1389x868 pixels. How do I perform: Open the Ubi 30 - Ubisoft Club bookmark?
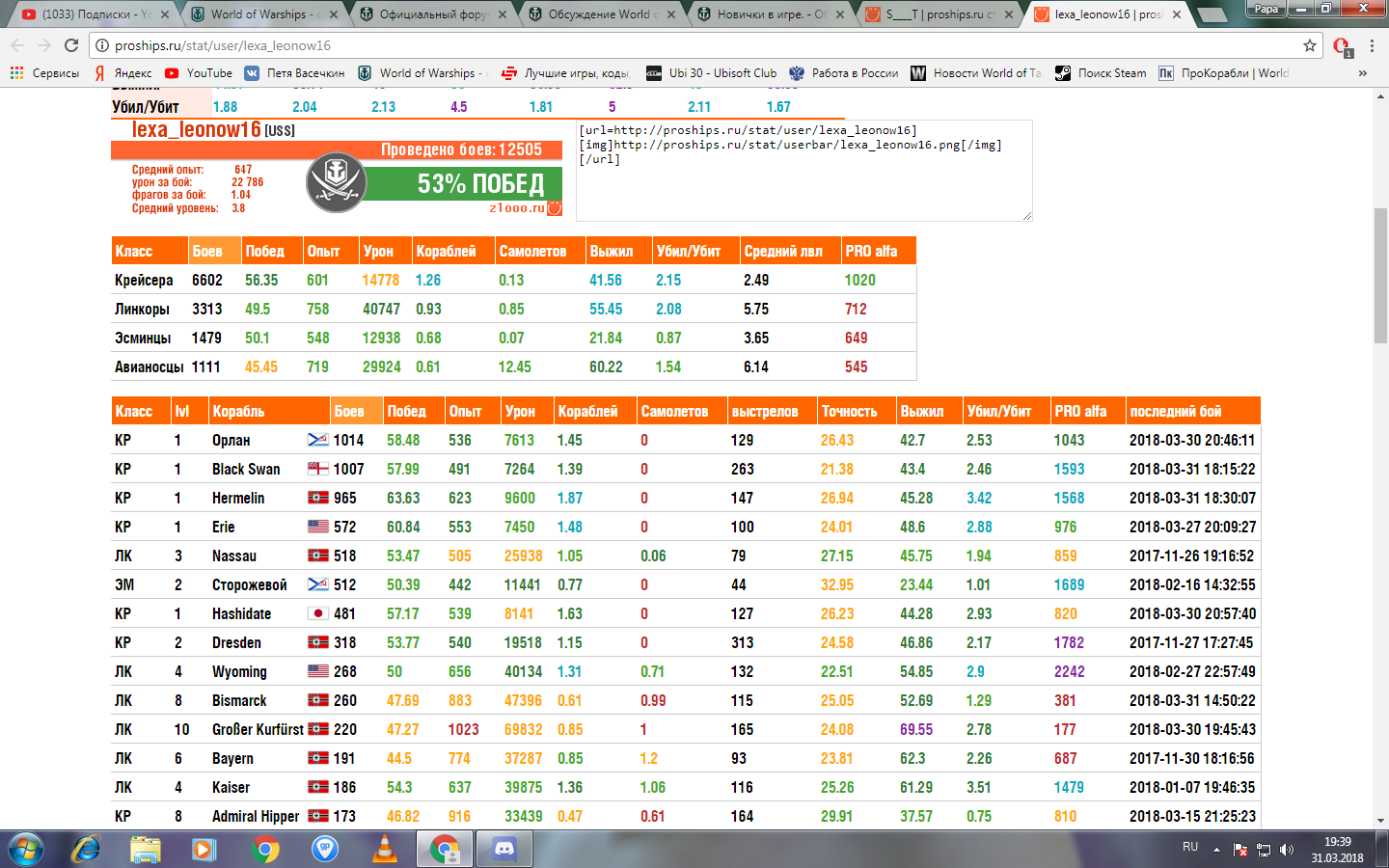[x=711, y=73]
